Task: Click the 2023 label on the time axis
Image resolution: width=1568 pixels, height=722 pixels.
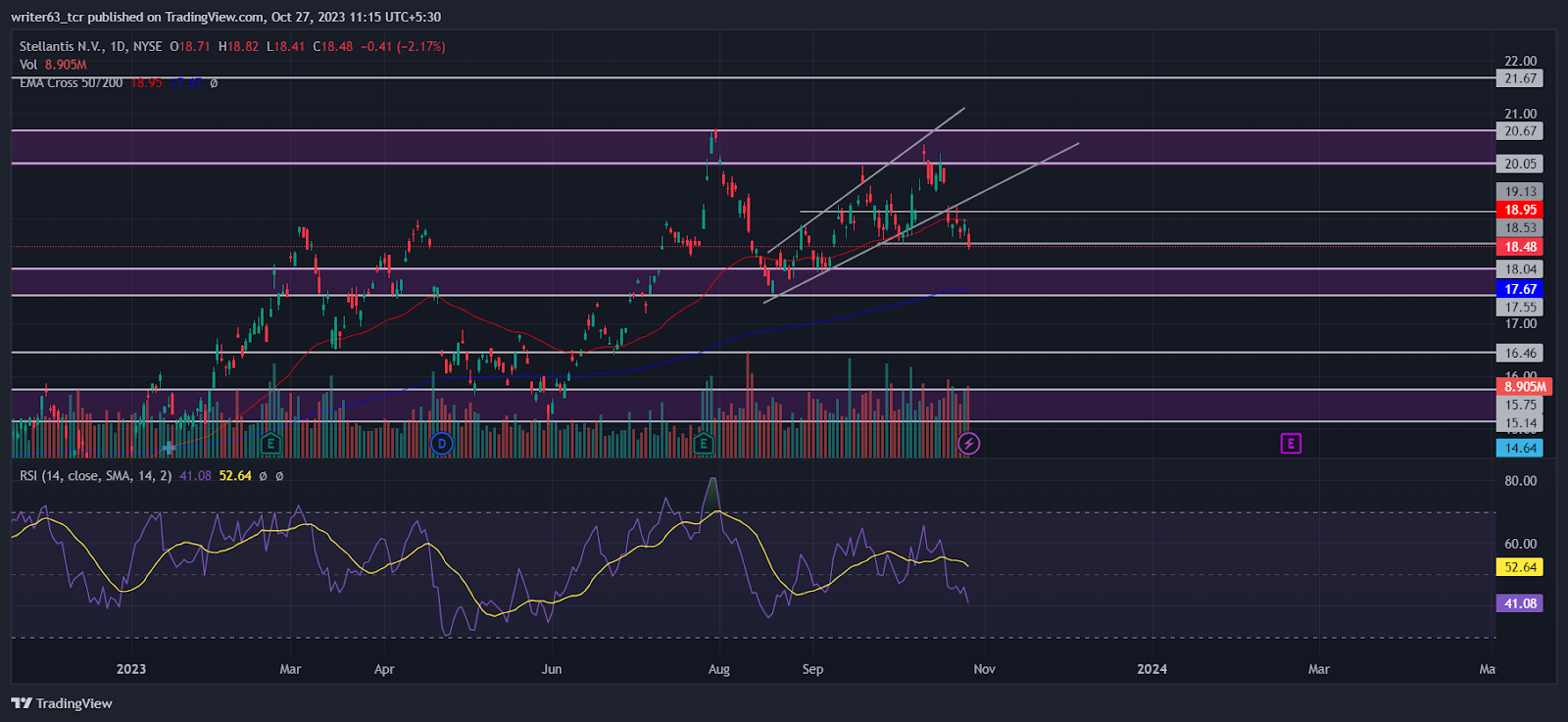Action: pyautogui.click(x=131, y=669)
